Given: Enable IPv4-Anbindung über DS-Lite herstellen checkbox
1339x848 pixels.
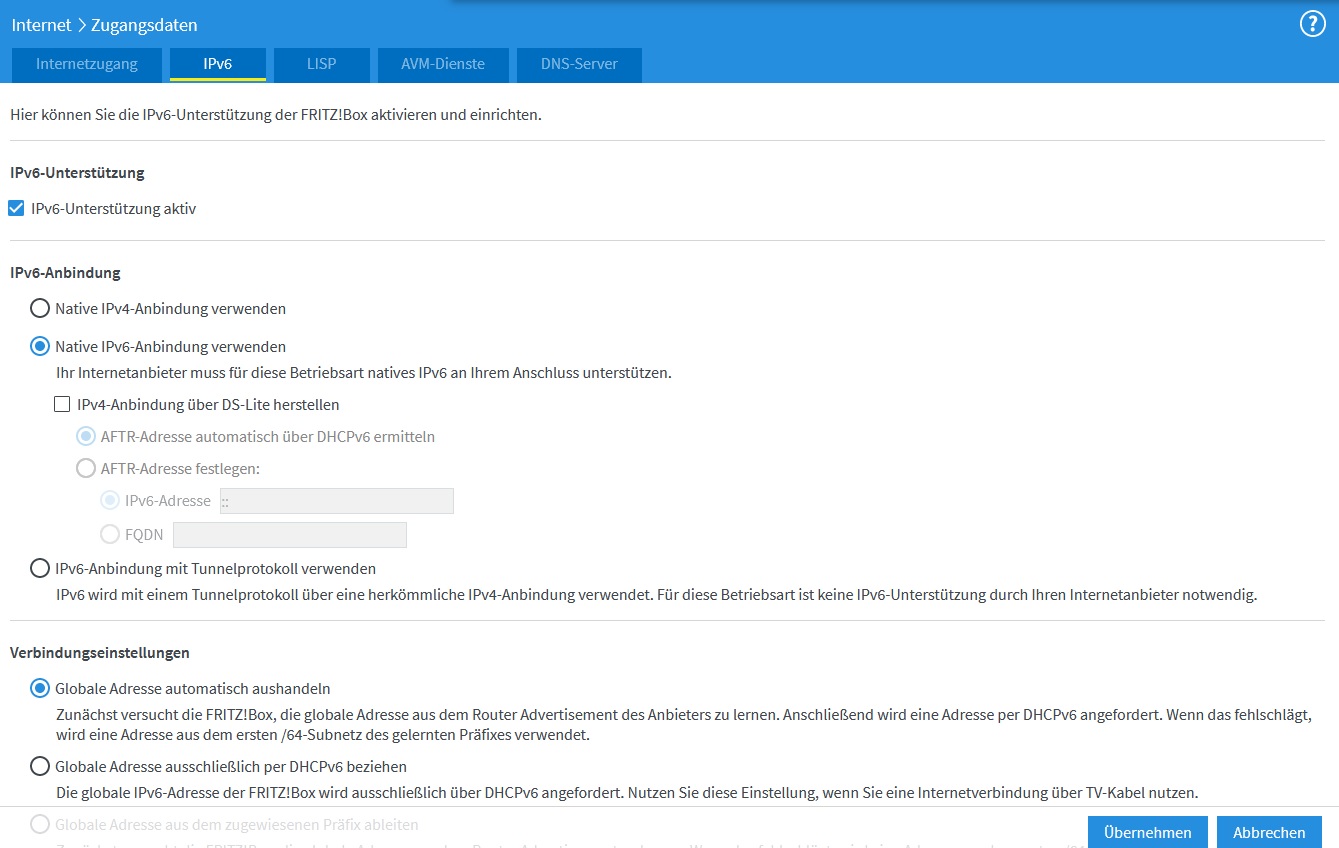Looking at the screenshot, I should [62, 405].
